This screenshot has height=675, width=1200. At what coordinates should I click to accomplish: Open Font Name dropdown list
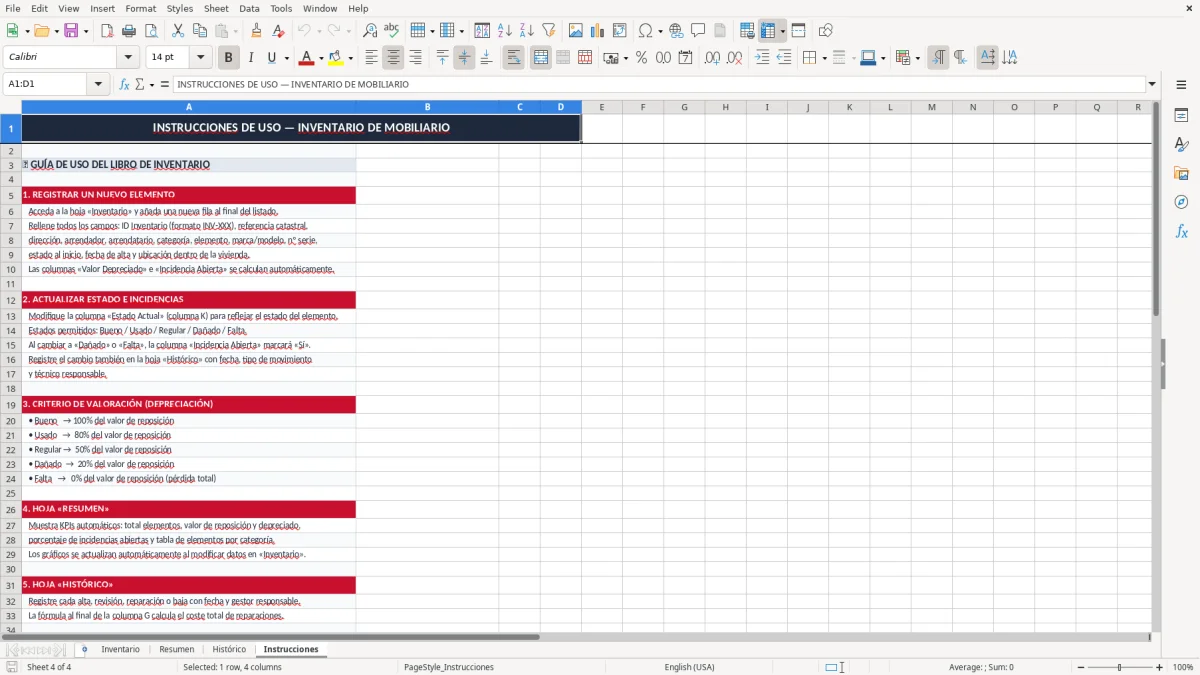pos(127,58)
